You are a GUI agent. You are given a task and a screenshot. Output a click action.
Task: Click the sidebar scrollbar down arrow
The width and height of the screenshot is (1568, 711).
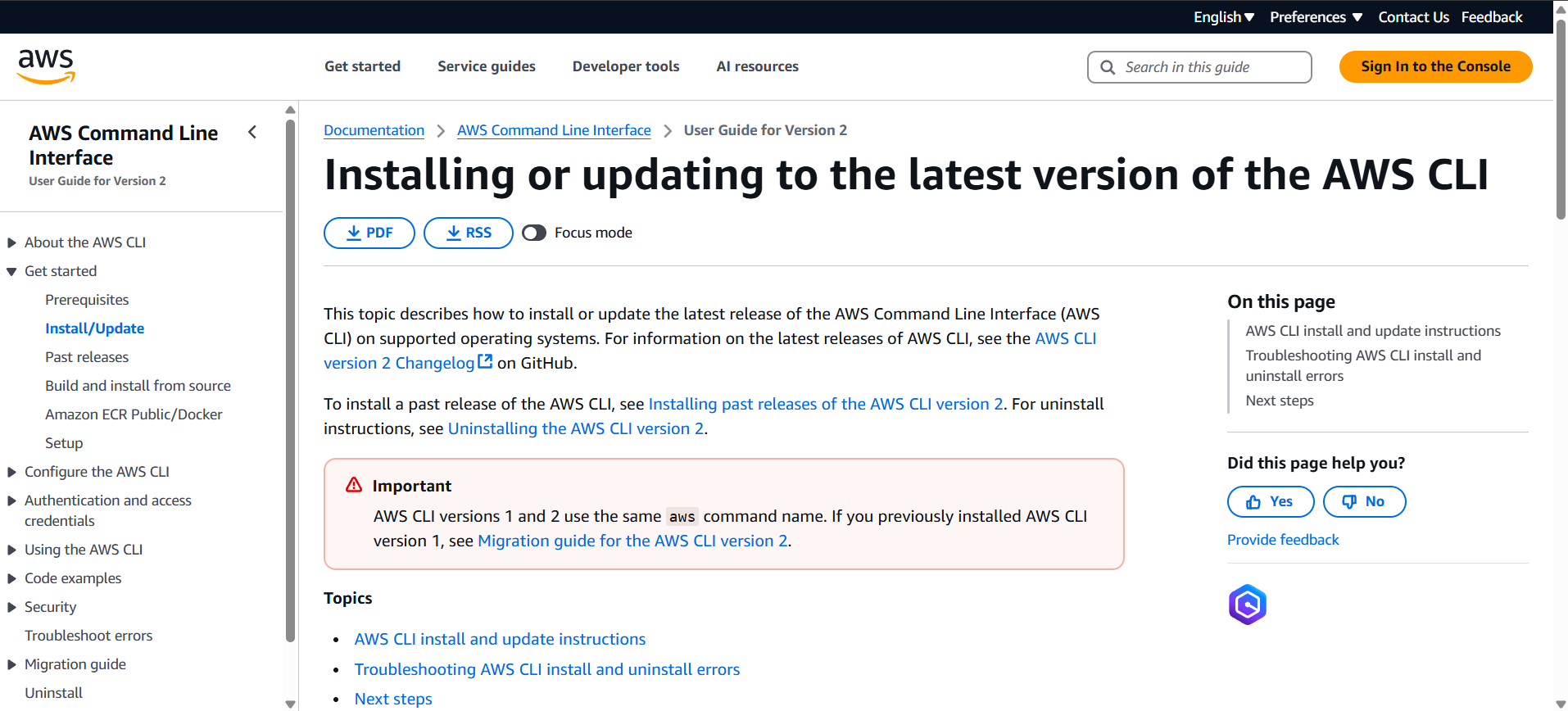[290, 704]
